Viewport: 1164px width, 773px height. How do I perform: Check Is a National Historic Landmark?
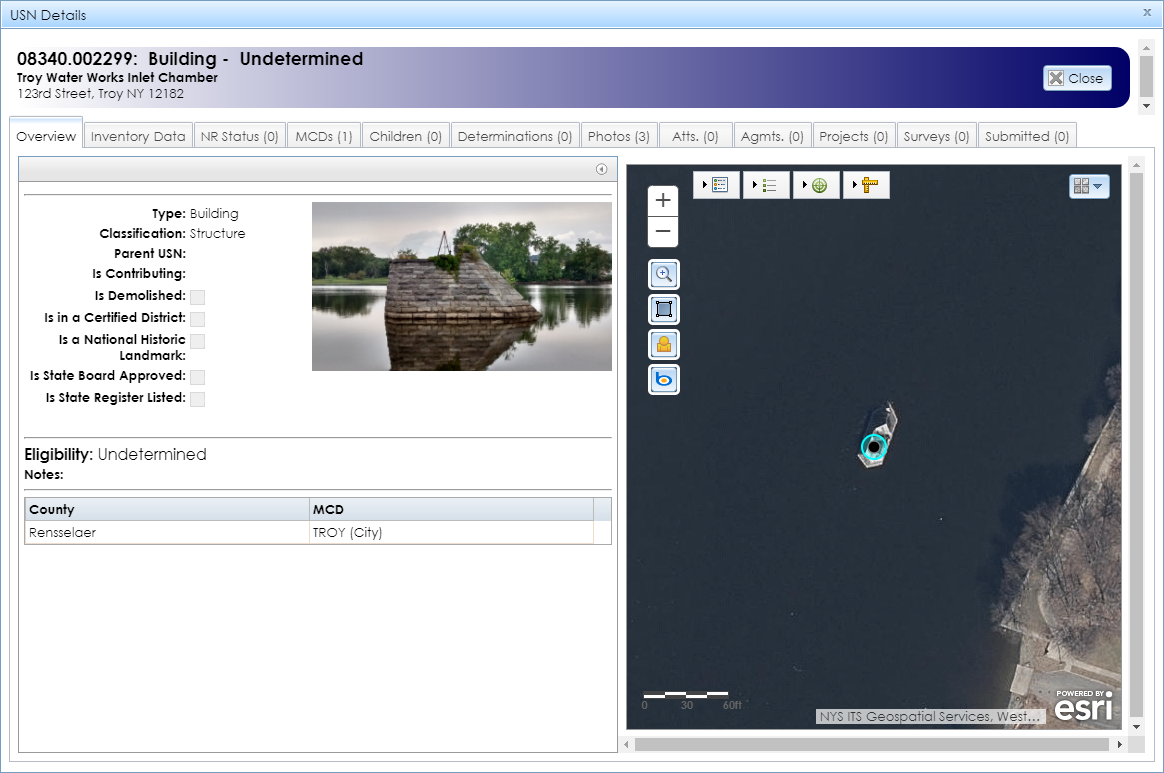pyautogui.click(x=197, y=341)
